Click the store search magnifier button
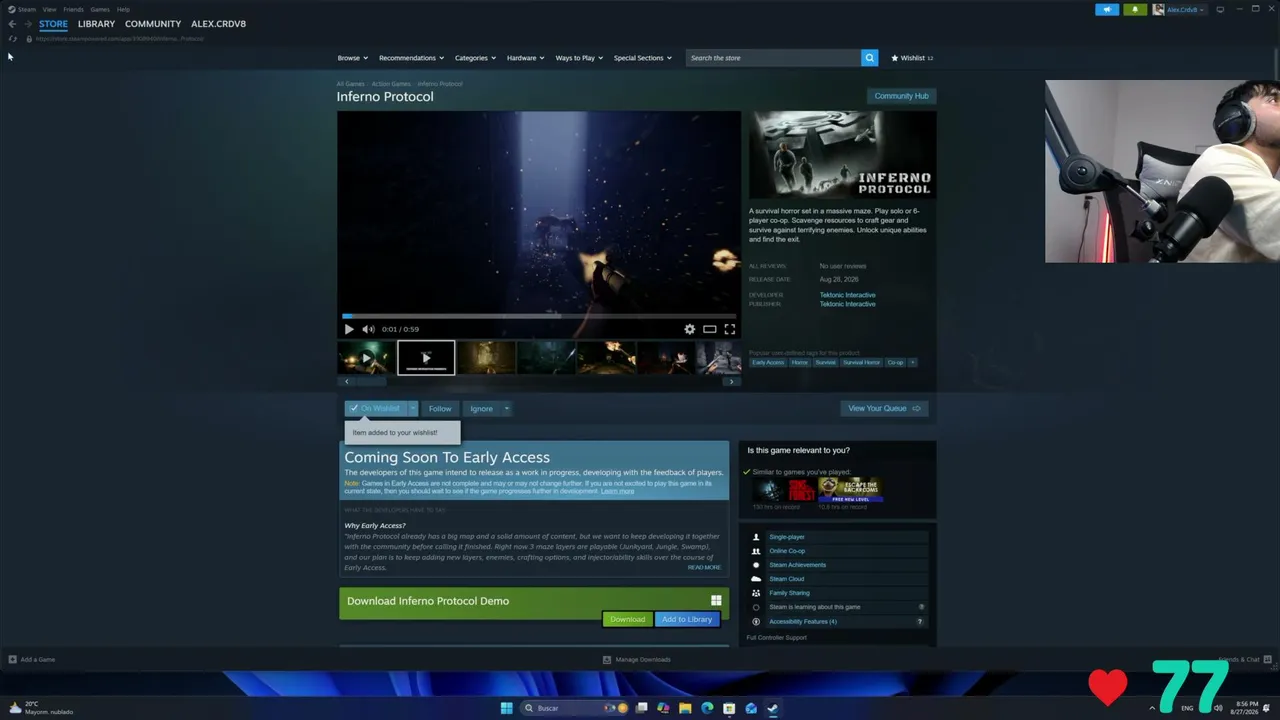The image size is (1280, 720). tap(869, 58)
